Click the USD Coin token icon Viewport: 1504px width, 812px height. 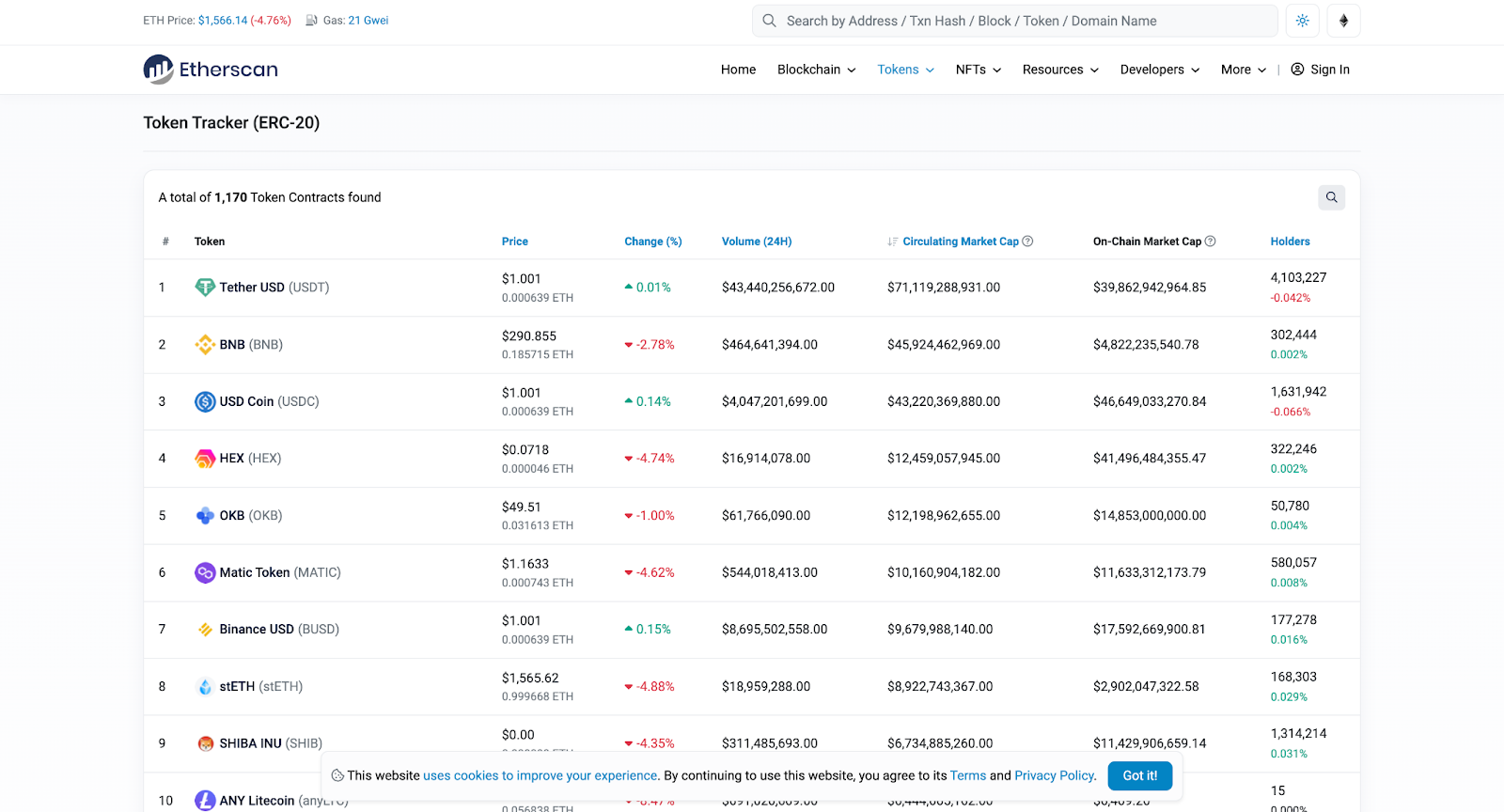pyautogui.click(x=205, y=401)
